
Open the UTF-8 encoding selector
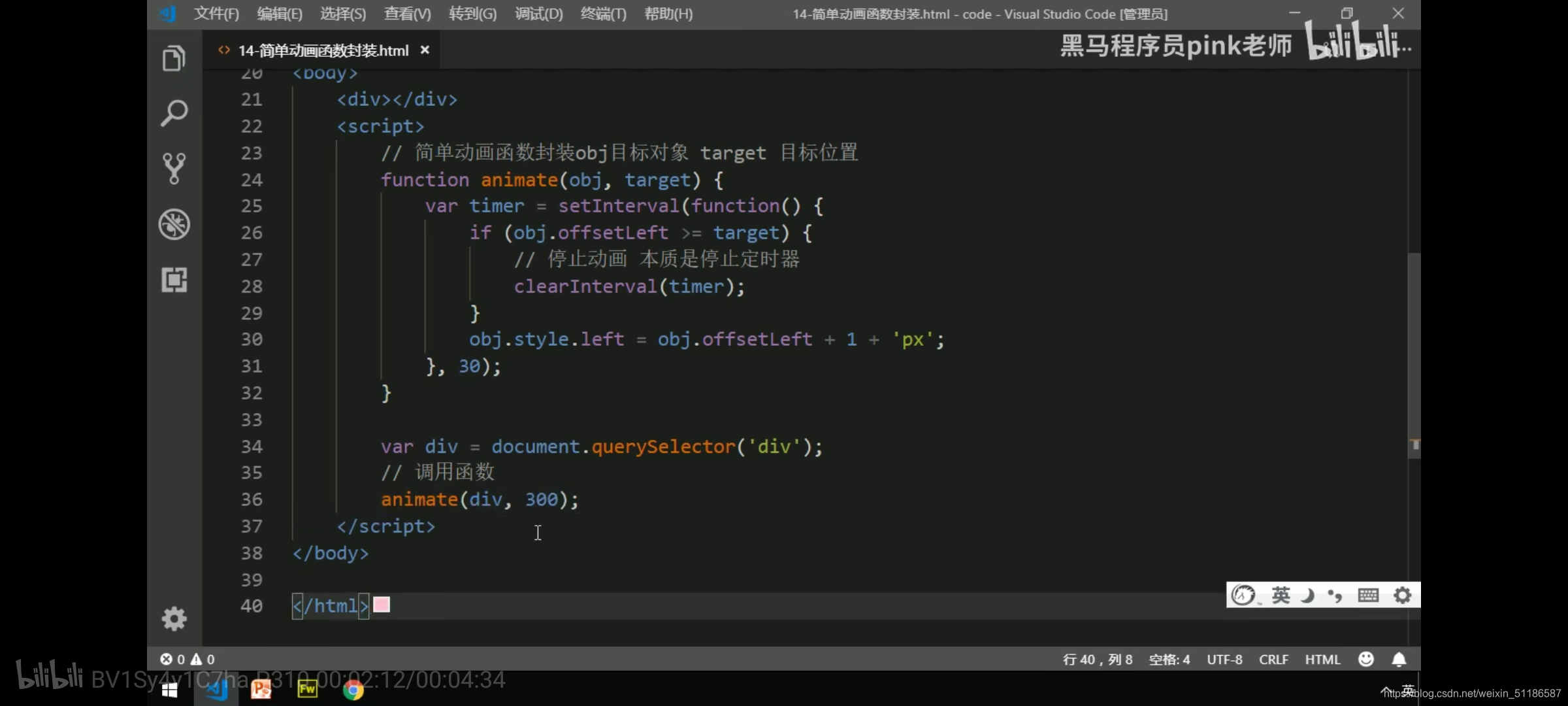[x=1224, y=659]
